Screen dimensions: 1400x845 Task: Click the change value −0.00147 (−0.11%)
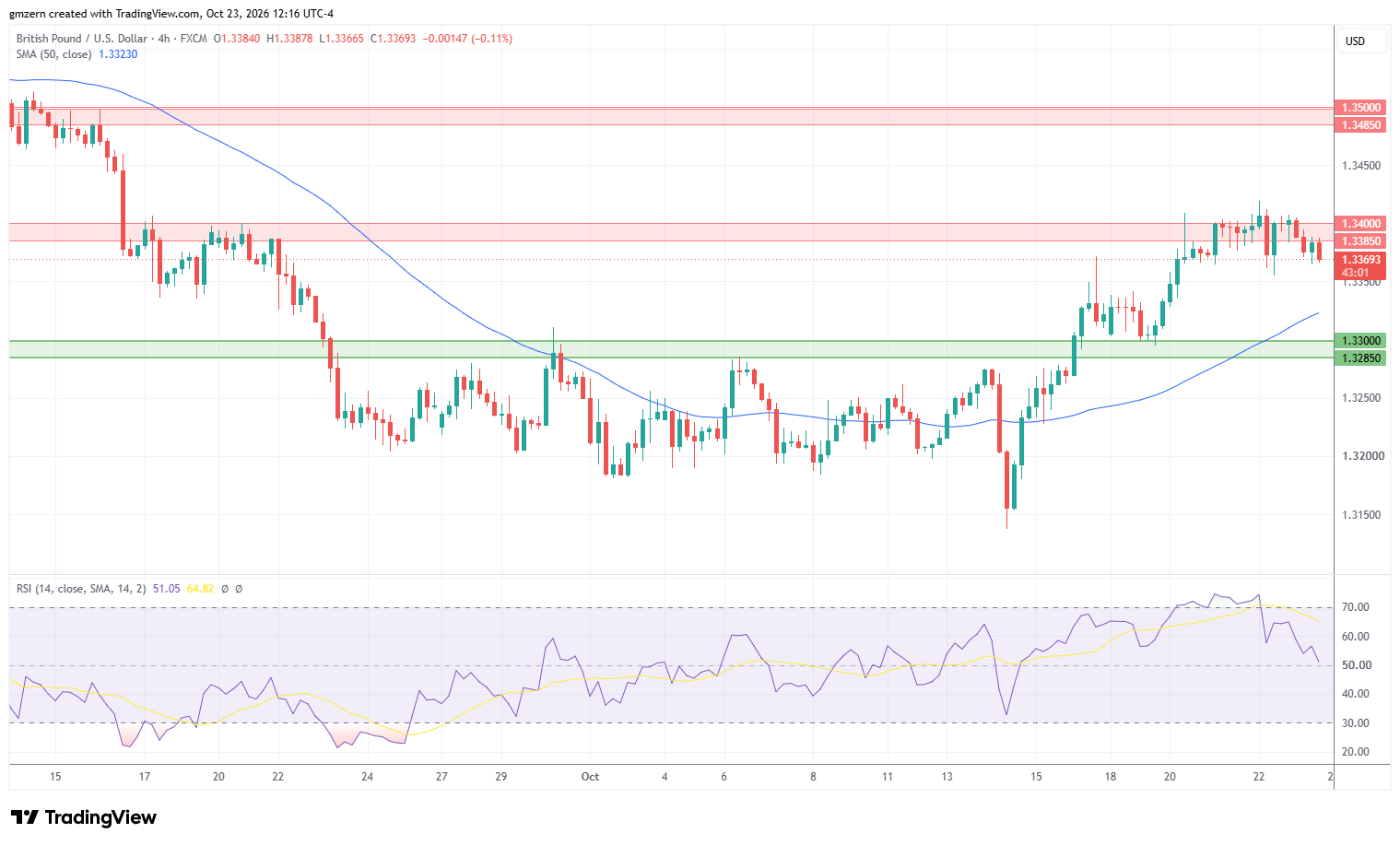467,39
